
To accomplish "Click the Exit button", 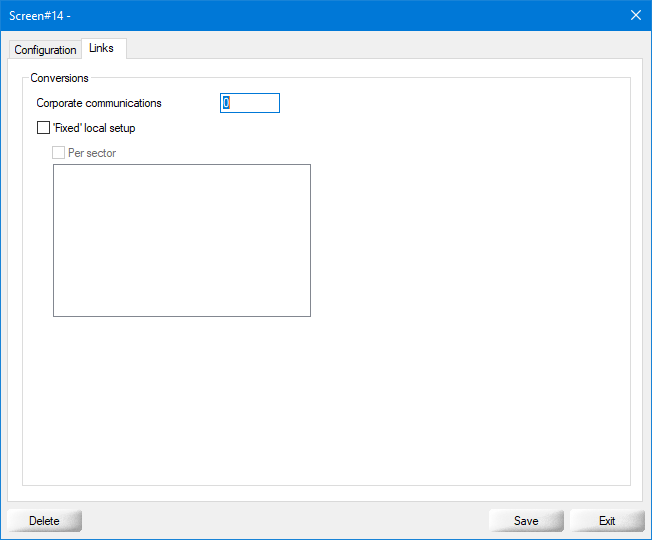I will tap(607, 521).
